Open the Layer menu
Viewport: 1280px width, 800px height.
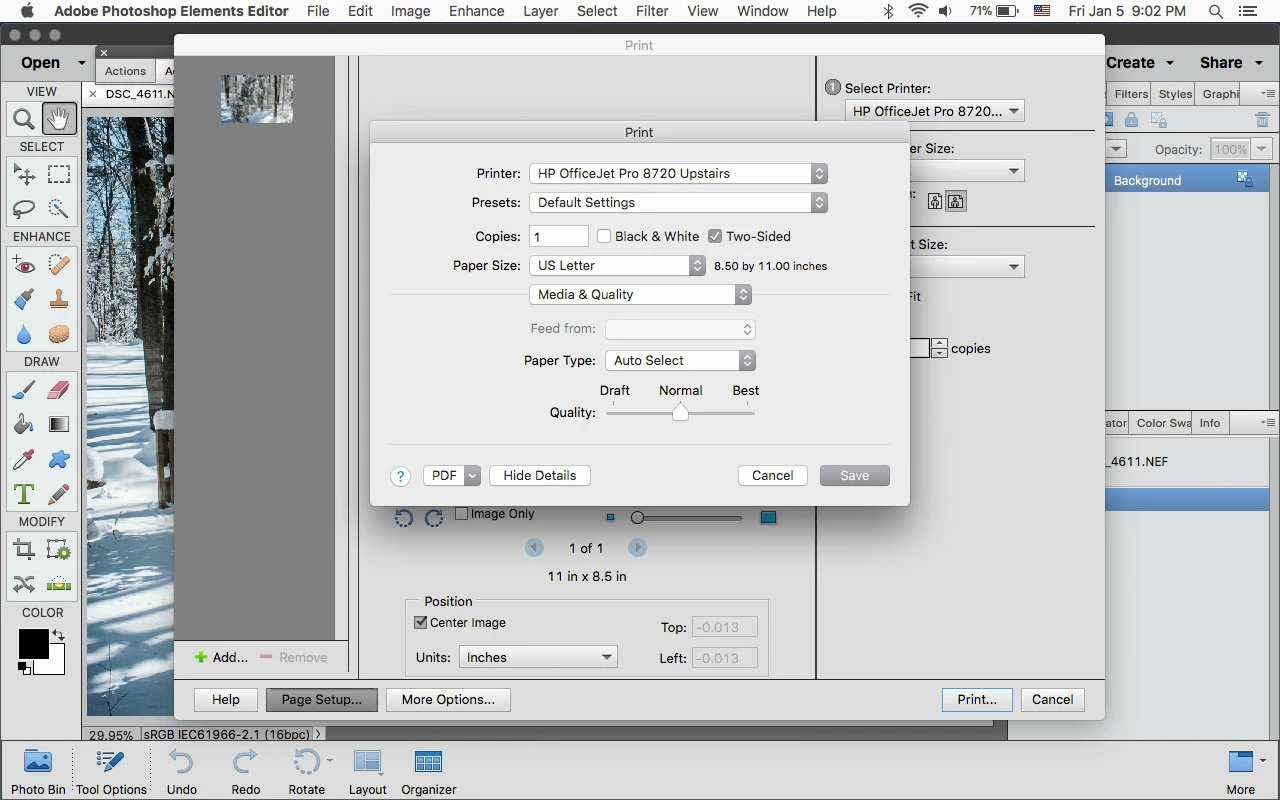(540, 11)
